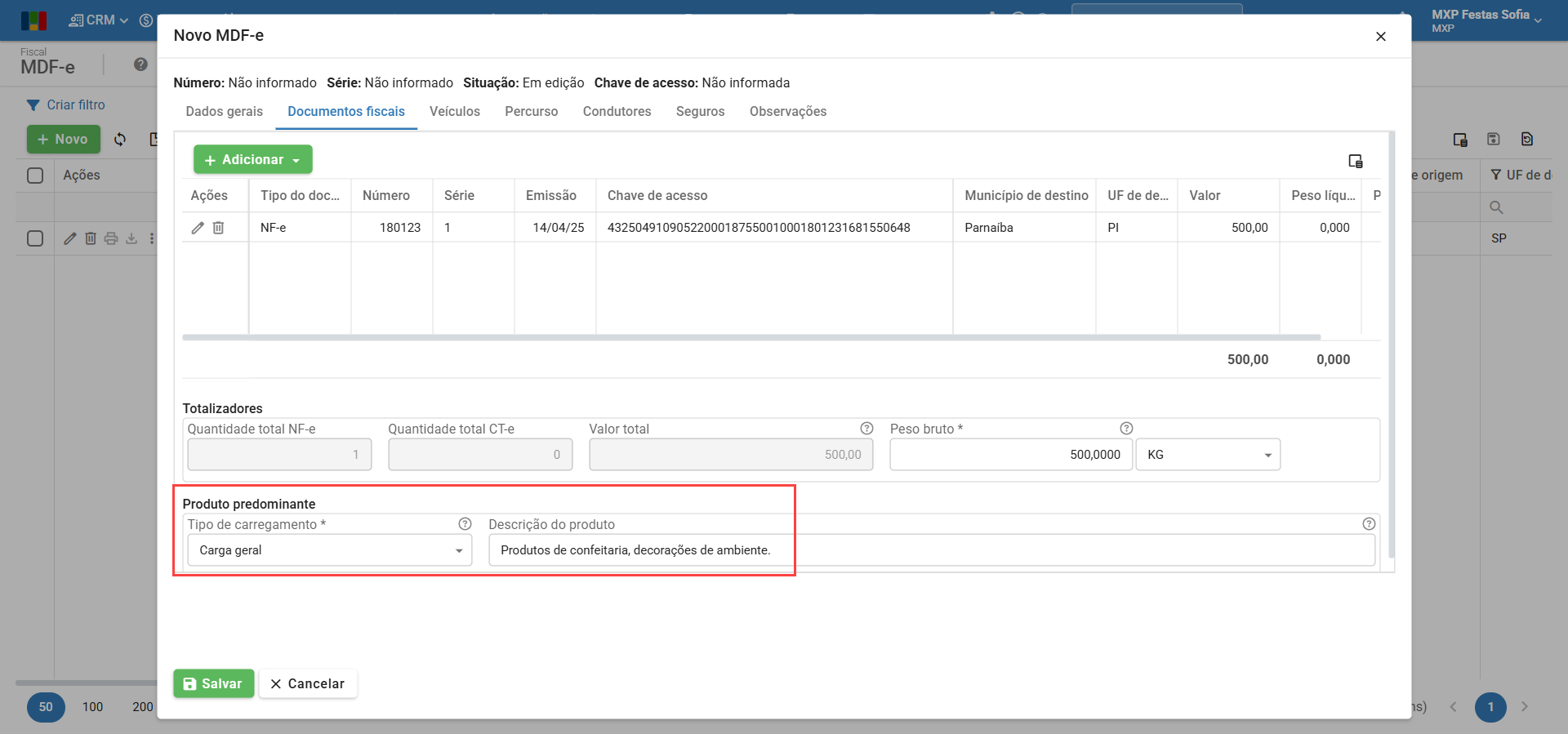
Task: Go to the next page of the list
Action: (1525, 707)
